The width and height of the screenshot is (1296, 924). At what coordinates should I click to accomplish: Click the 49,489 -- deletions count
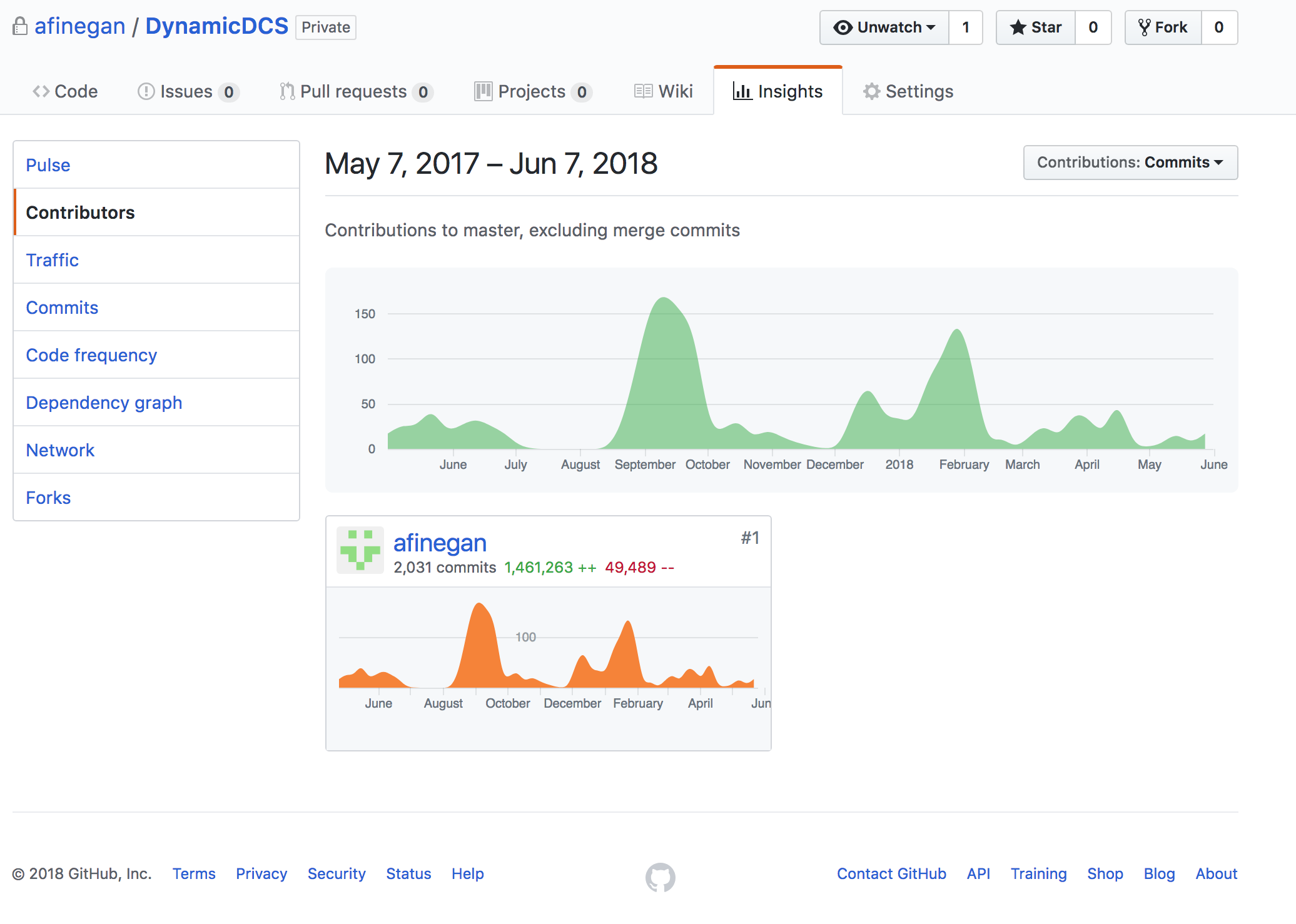[639, 567]
